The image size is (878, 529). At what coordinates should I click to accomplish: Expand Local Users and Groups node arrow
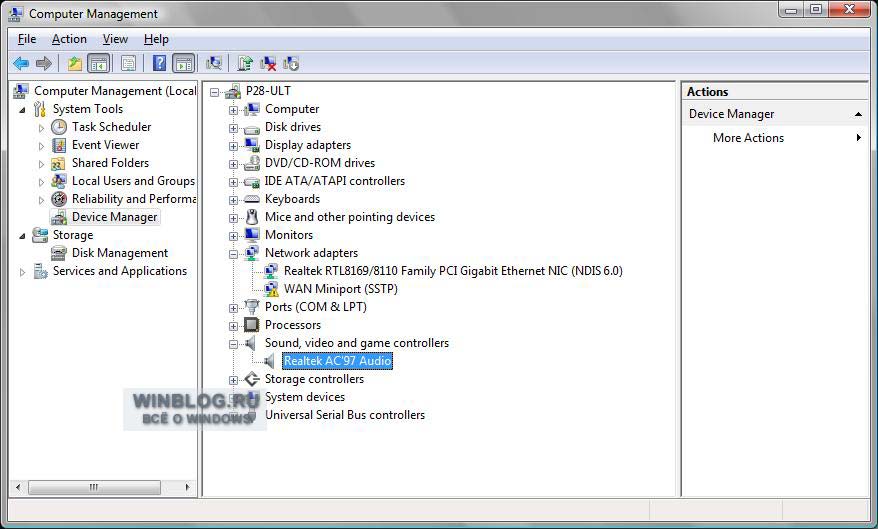(41, 182)
